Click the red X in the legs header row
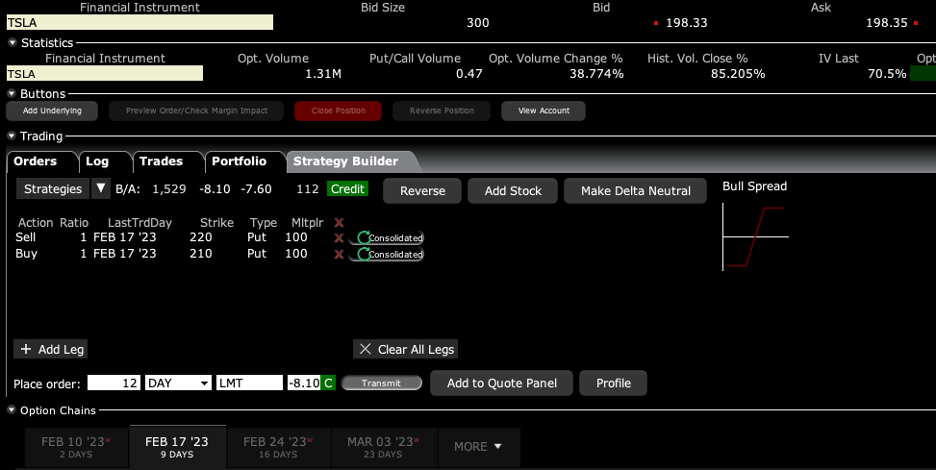Image resolution: width=936 pixels, height=470 pixels. pos(338,223)
